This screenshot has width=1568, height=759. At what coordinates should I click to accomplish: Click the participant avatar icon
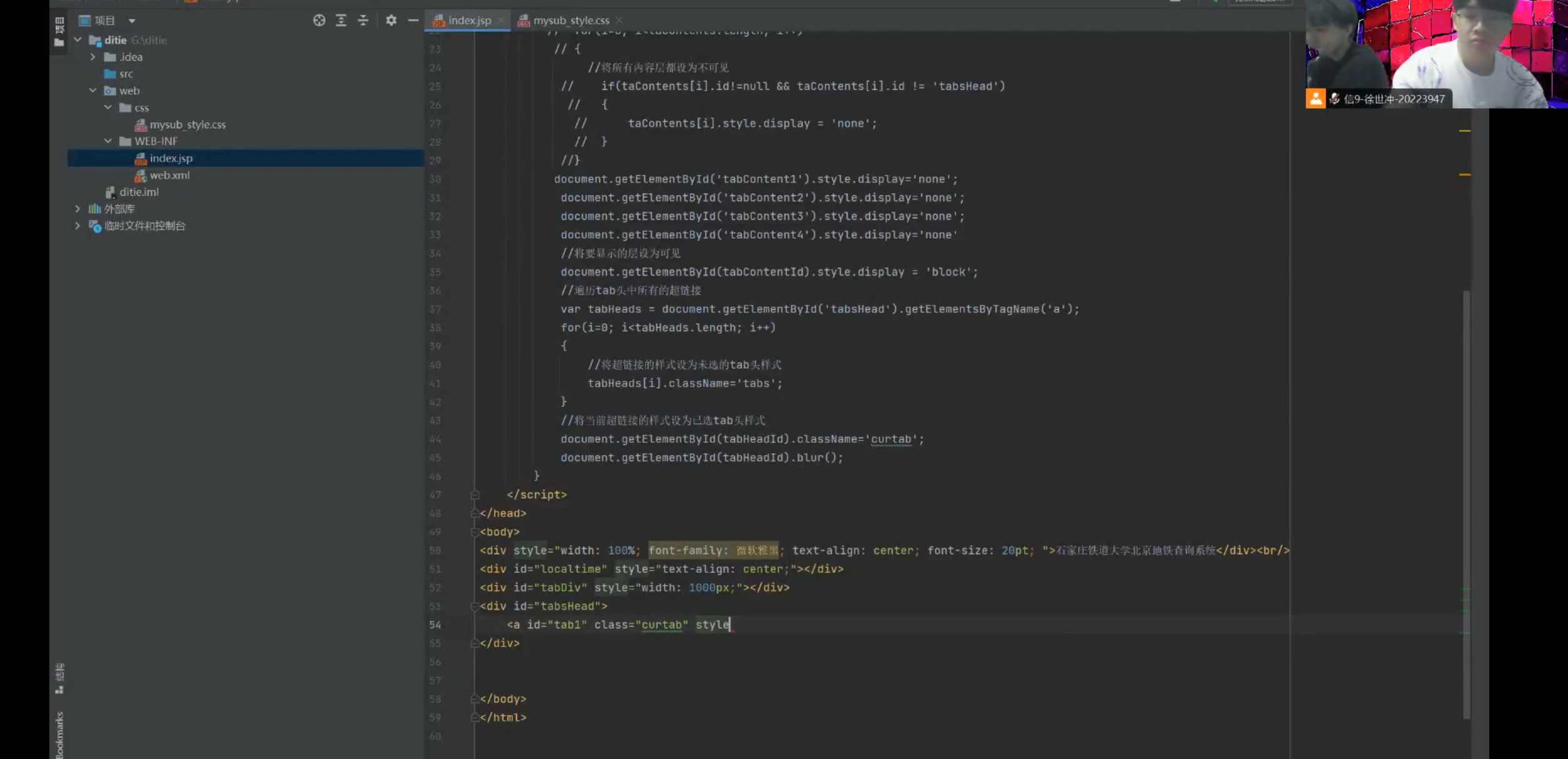[1316, 99]
